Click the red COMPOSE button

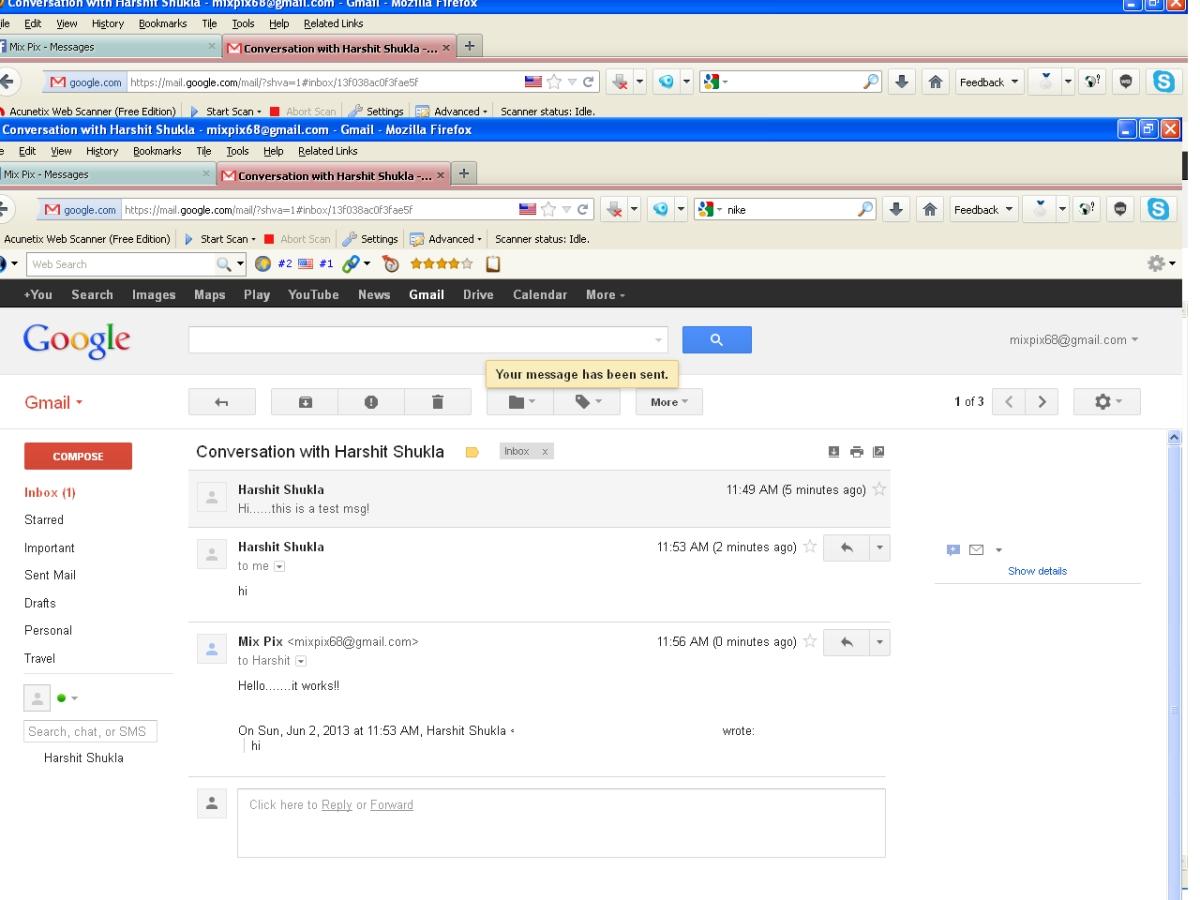click(x=78, y=456)
